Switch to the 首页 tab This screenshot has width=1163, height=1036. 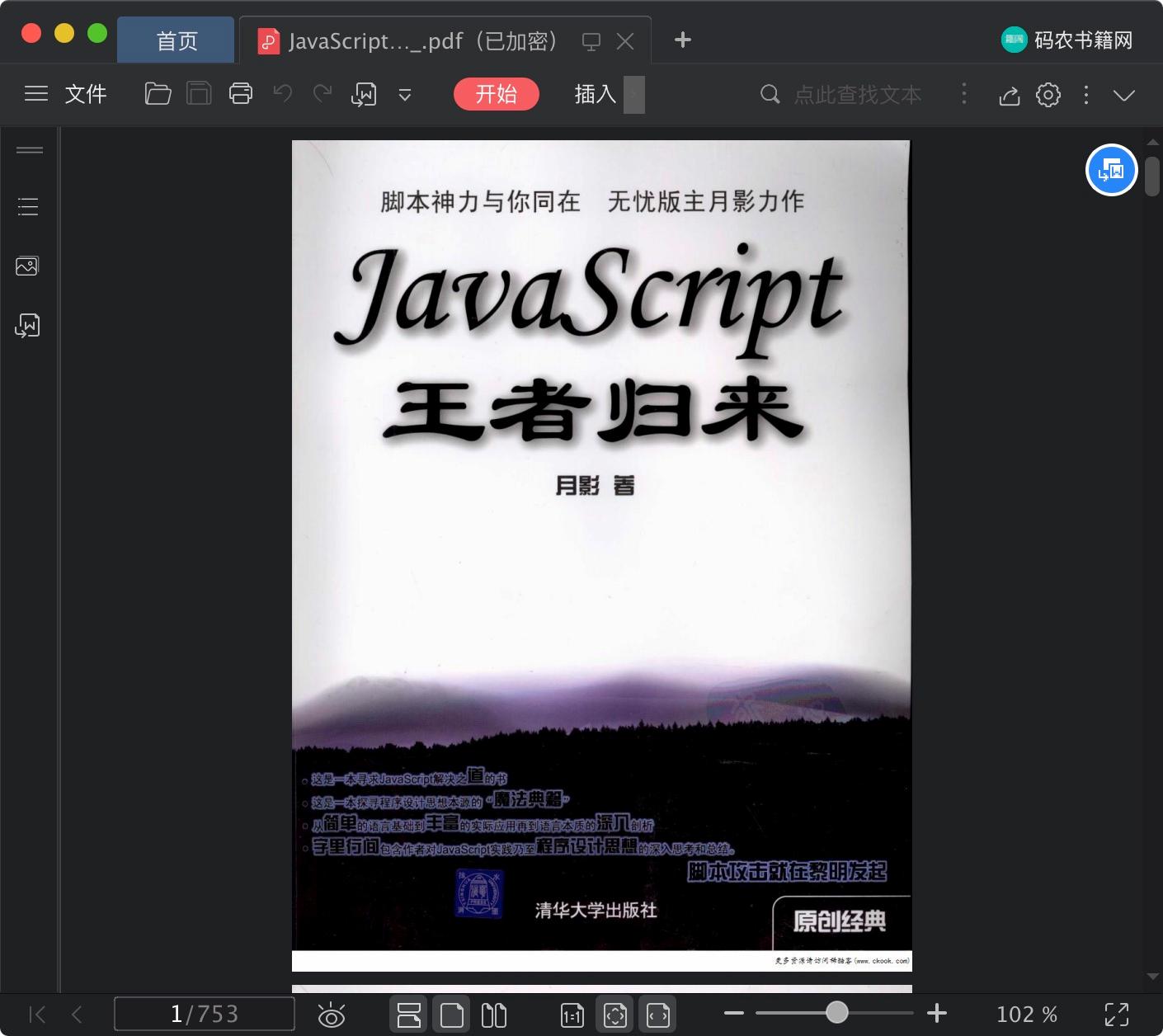[x=177, y=40]
